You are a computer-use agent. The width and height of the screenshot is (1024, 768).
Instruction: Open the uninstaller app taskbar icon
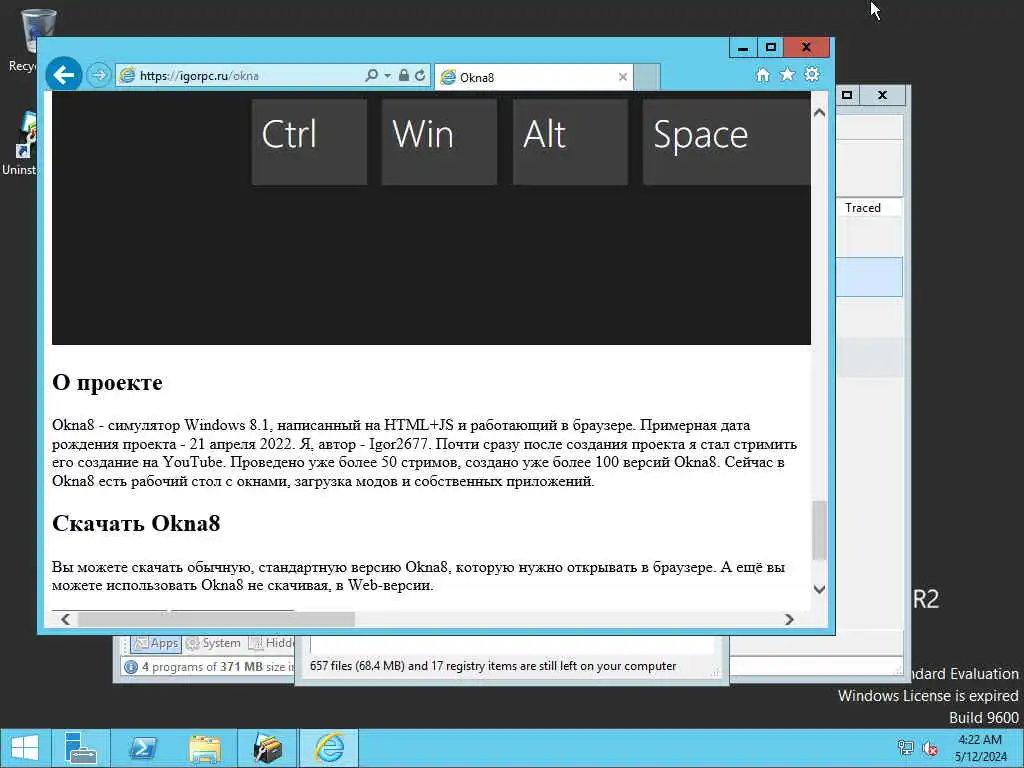[267, 748]
